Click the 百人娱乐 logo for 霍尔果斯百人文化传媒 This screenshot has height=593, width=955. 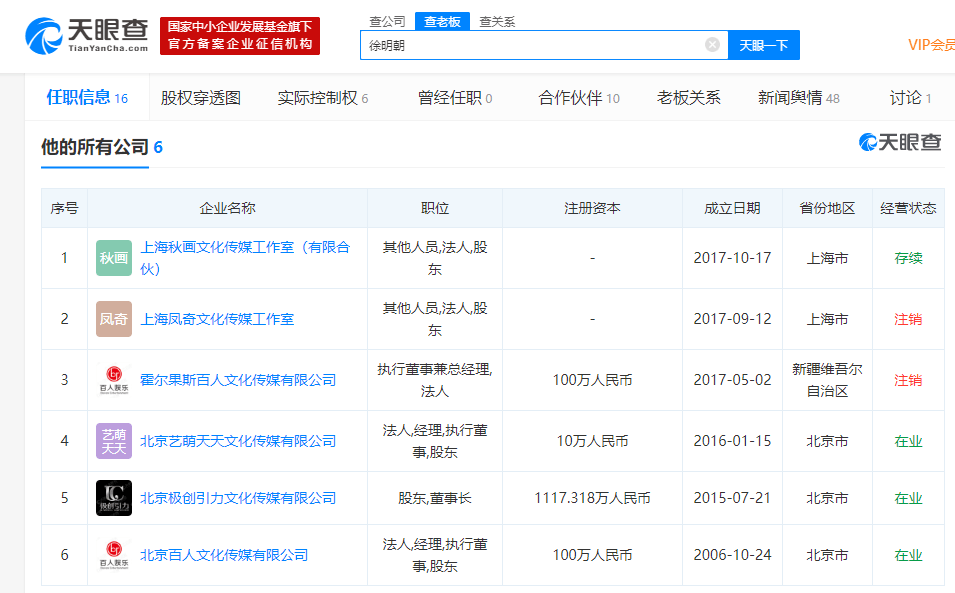coord(113,380)
